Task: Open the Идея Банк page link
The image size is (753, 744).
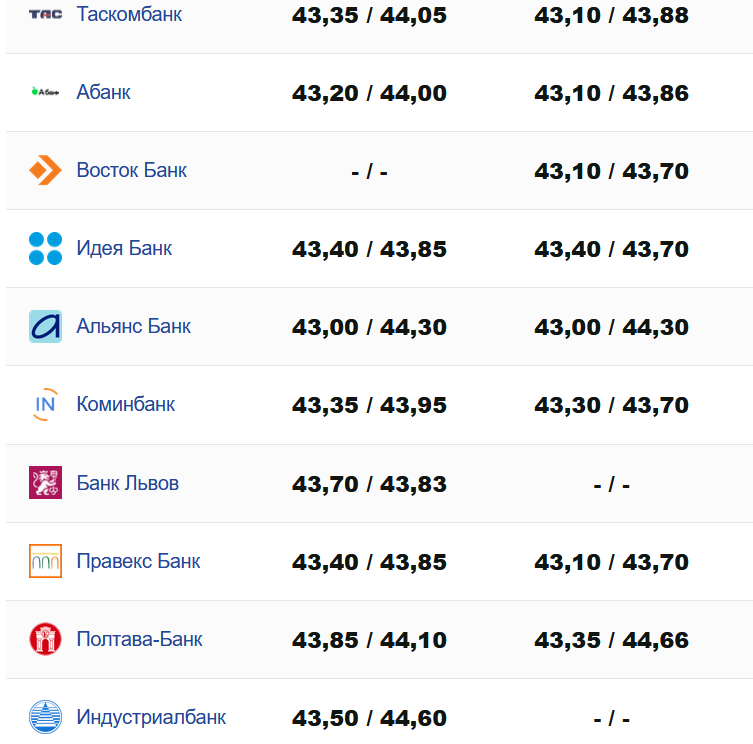Action: tap(124, 248)
